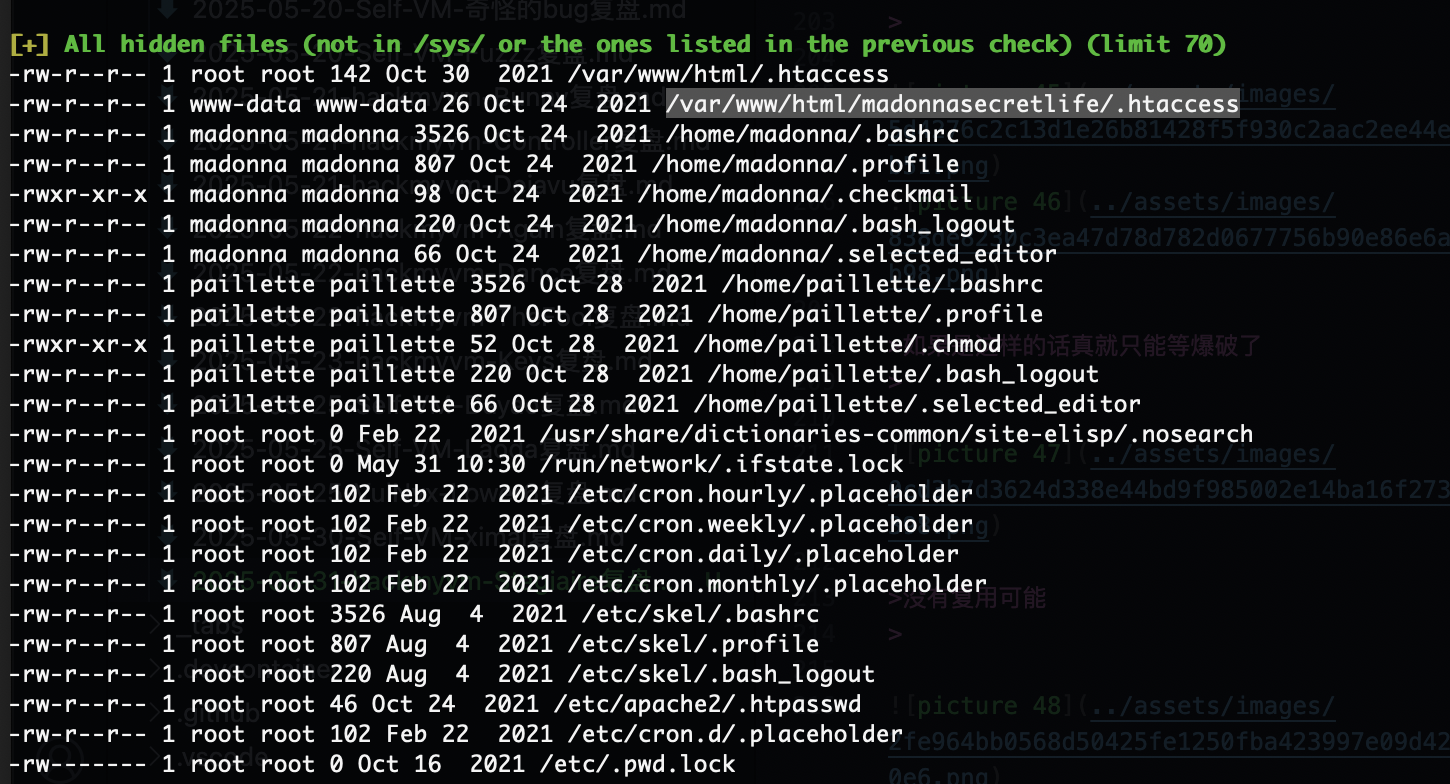Open the ../assets/images/ link after picture 48
The image size is (1450, 784).
pyautogui.click(x=1213, y=706)
